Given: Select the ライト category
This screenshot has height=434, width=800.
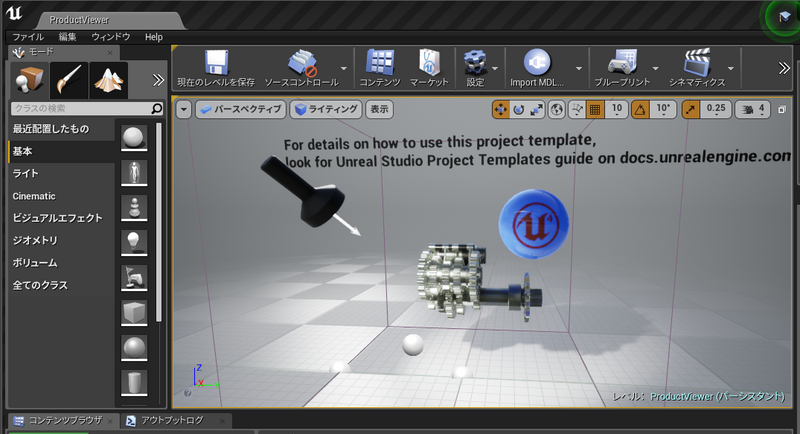Looking at the screenshot, I should click(61, 173).
